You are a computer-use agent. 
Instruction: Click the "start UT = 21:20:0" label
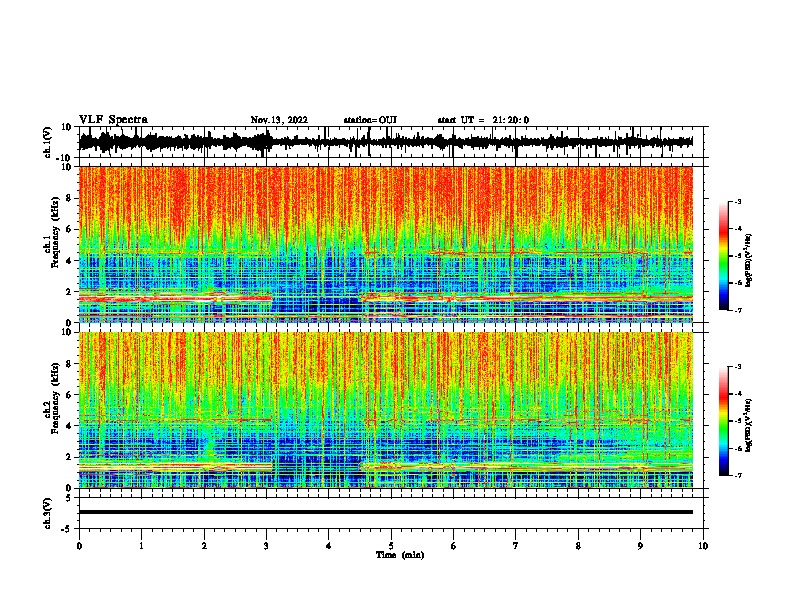tap(483, 120)
